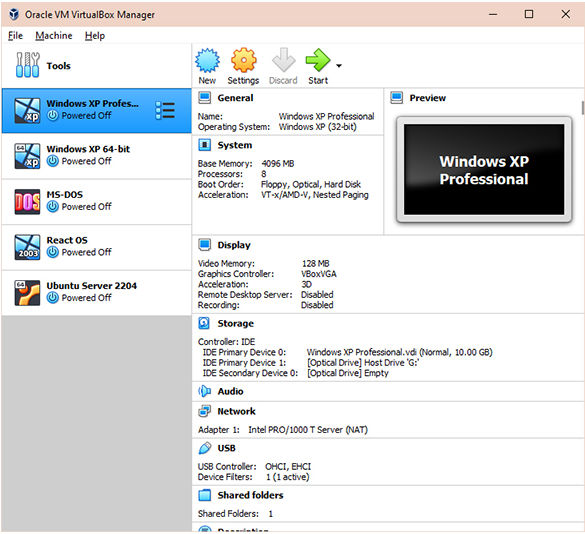Open the Display settings header link
Screen dimensions: 585x534
(x=234, y=245)
